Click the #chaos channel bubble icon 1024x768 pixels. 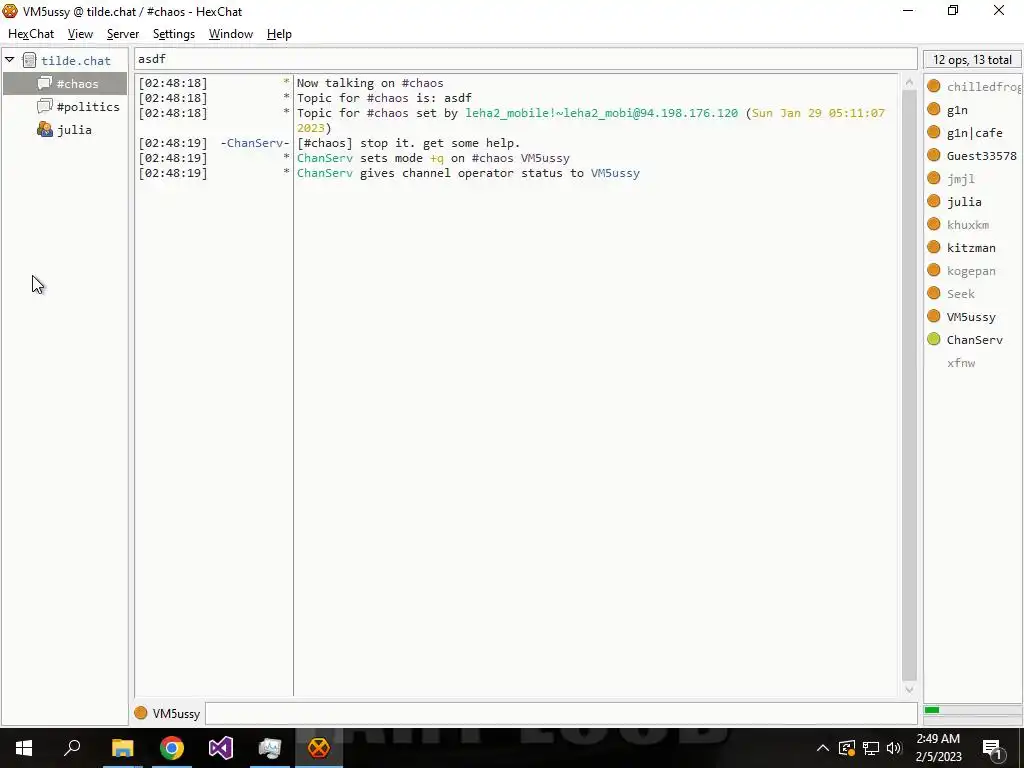coord(44,83)
